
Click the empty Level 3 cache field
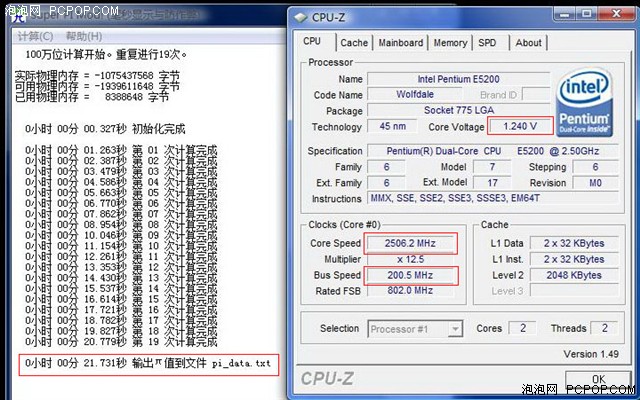[x=574, y=291]
